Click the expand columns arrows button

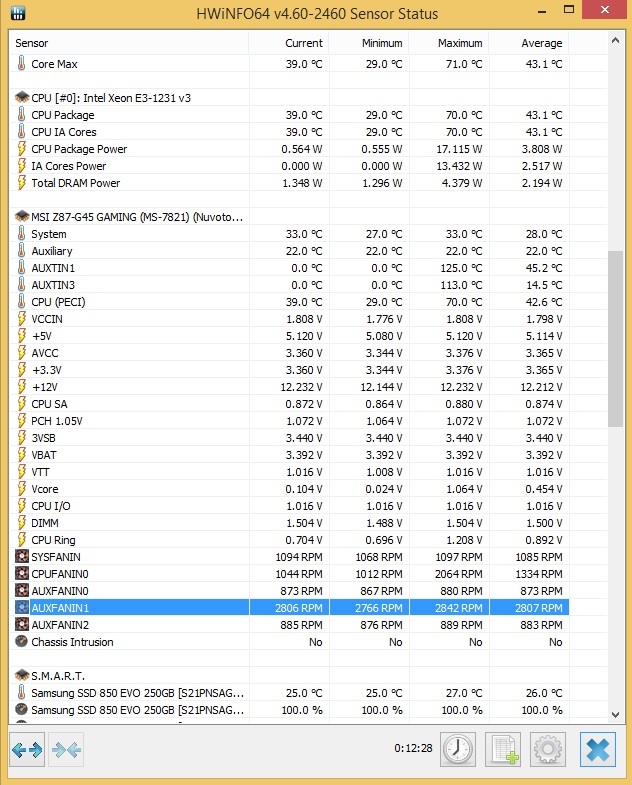27,749
